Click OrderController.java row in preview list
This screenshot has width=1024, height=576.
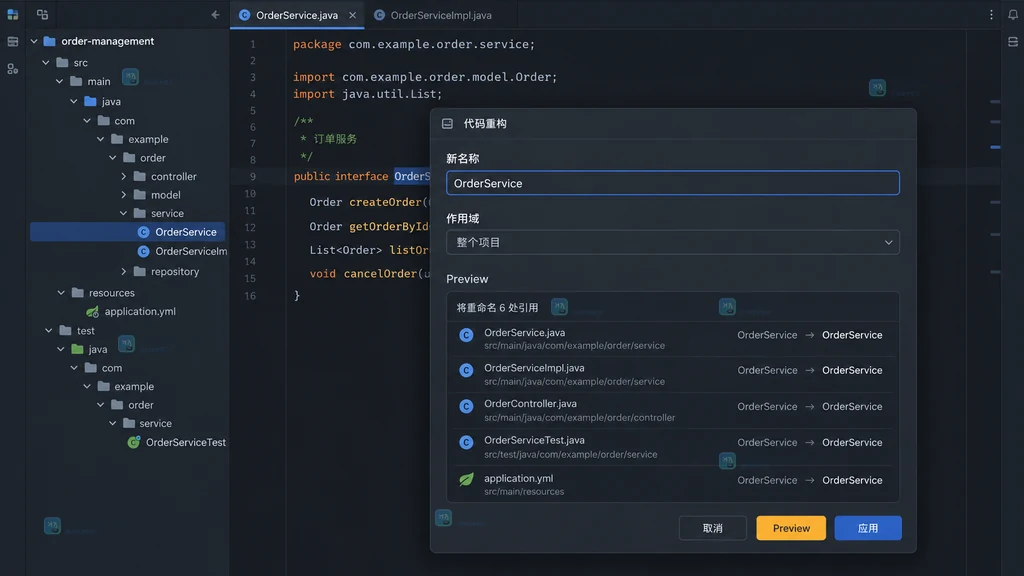pos(673,411)
